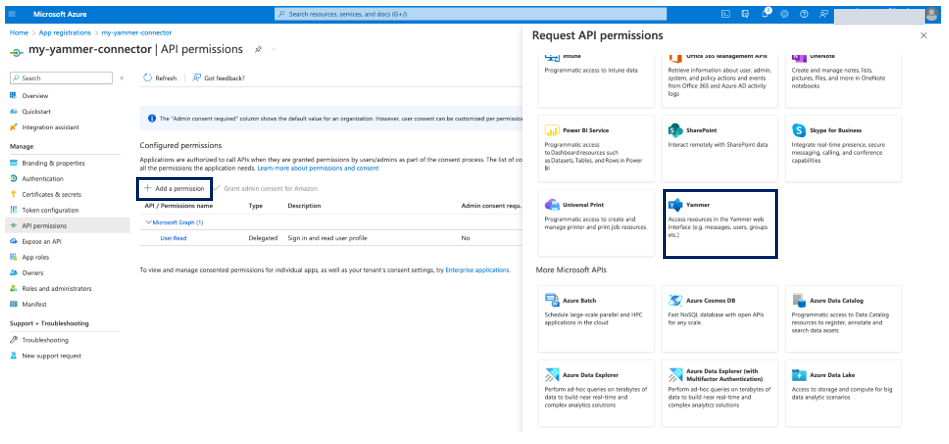Open the portal Settings gear icon
The height and width of the screenshot is (444, 949).
coord(784,14)
